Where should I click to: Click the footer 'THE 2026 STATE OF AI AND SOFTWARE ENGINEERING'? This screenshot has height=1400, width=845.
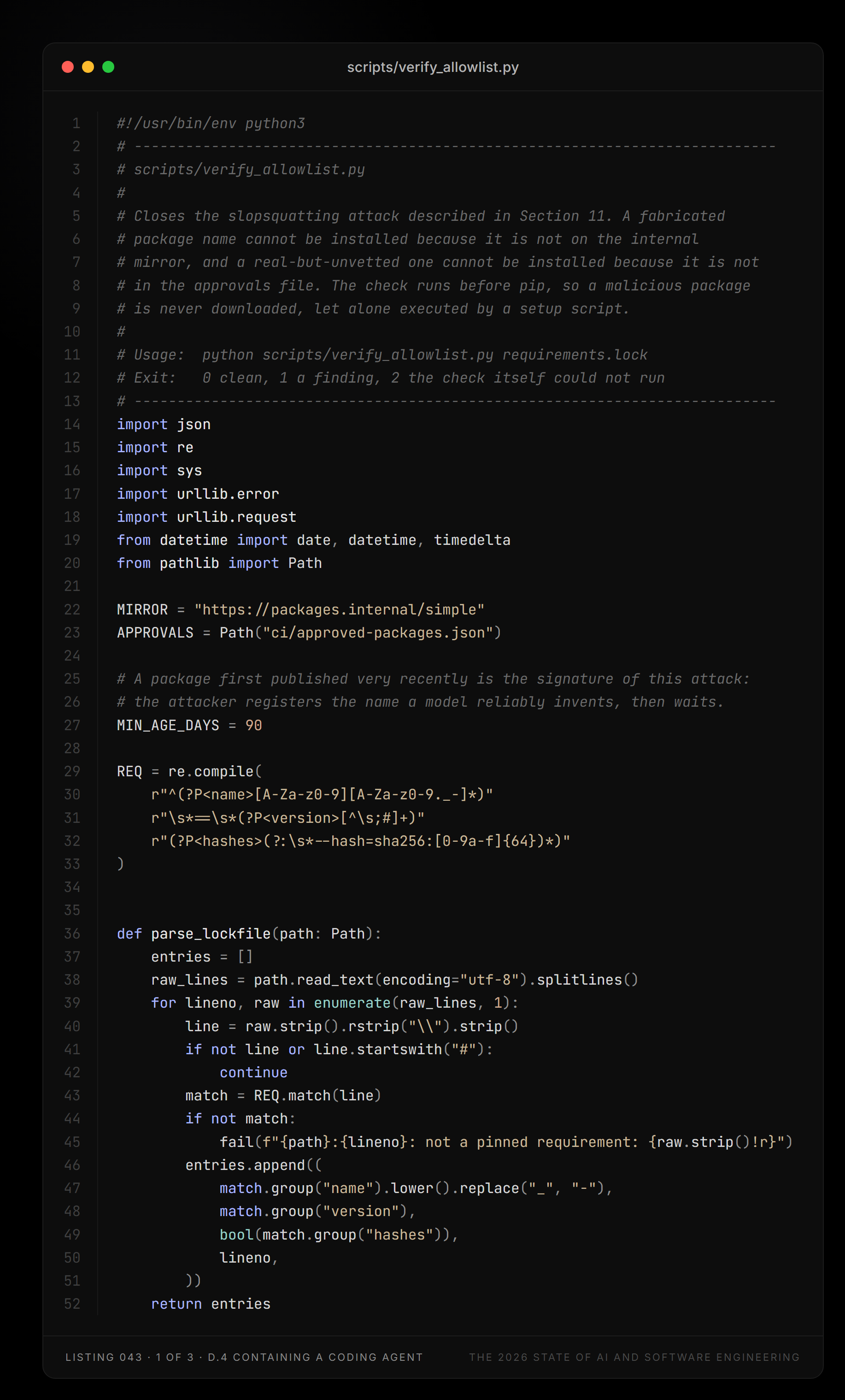(x=634, y=1357)
